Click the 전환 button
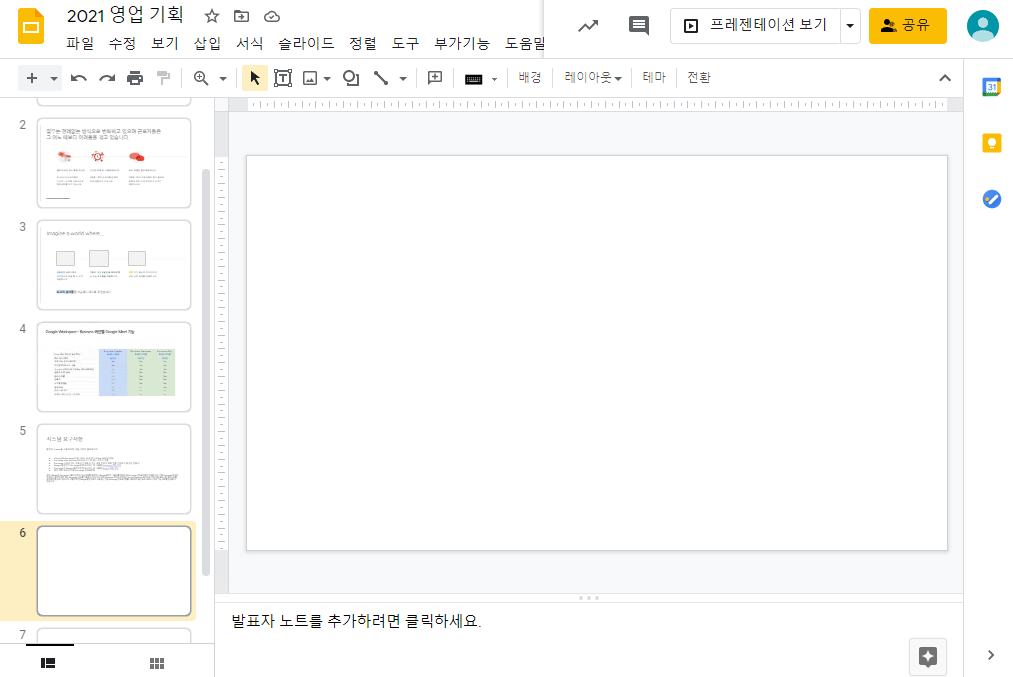The width and height of the screenshot is (1013, 677). tap(699, 78)
